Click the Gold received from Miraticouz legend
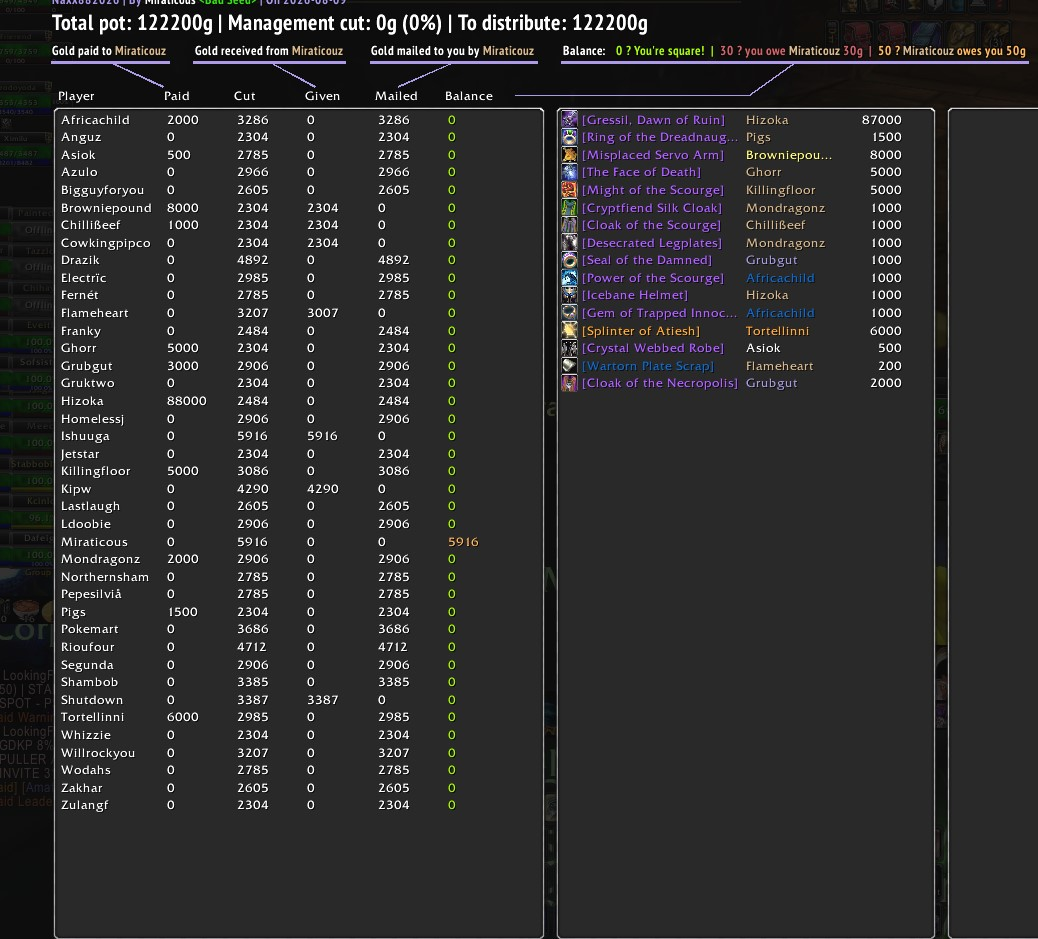1038x939 pixels. (269, 51)
